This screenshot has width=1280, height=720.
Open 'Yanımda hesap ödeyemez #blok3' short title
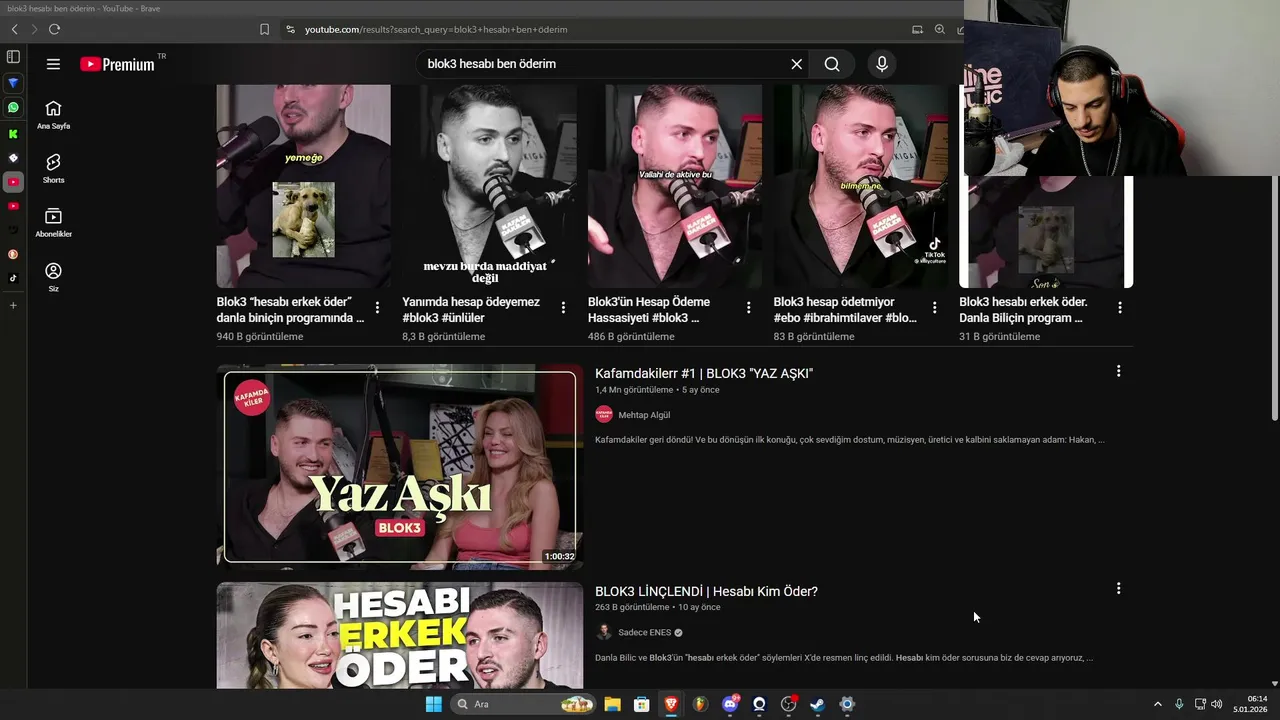click(471, 310)
